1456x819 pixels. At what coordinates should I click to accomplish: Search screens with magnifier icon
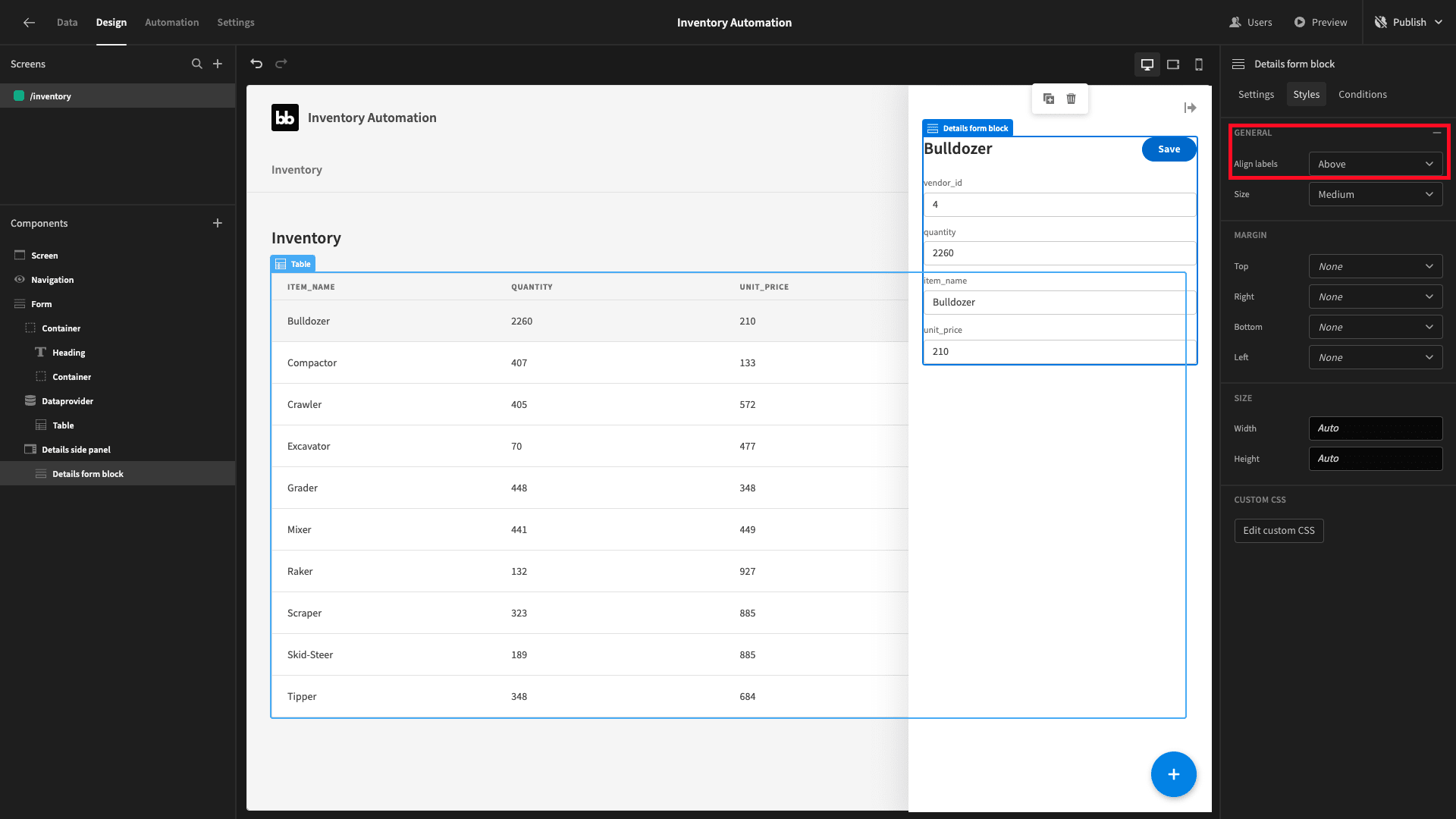pos(197,64)
